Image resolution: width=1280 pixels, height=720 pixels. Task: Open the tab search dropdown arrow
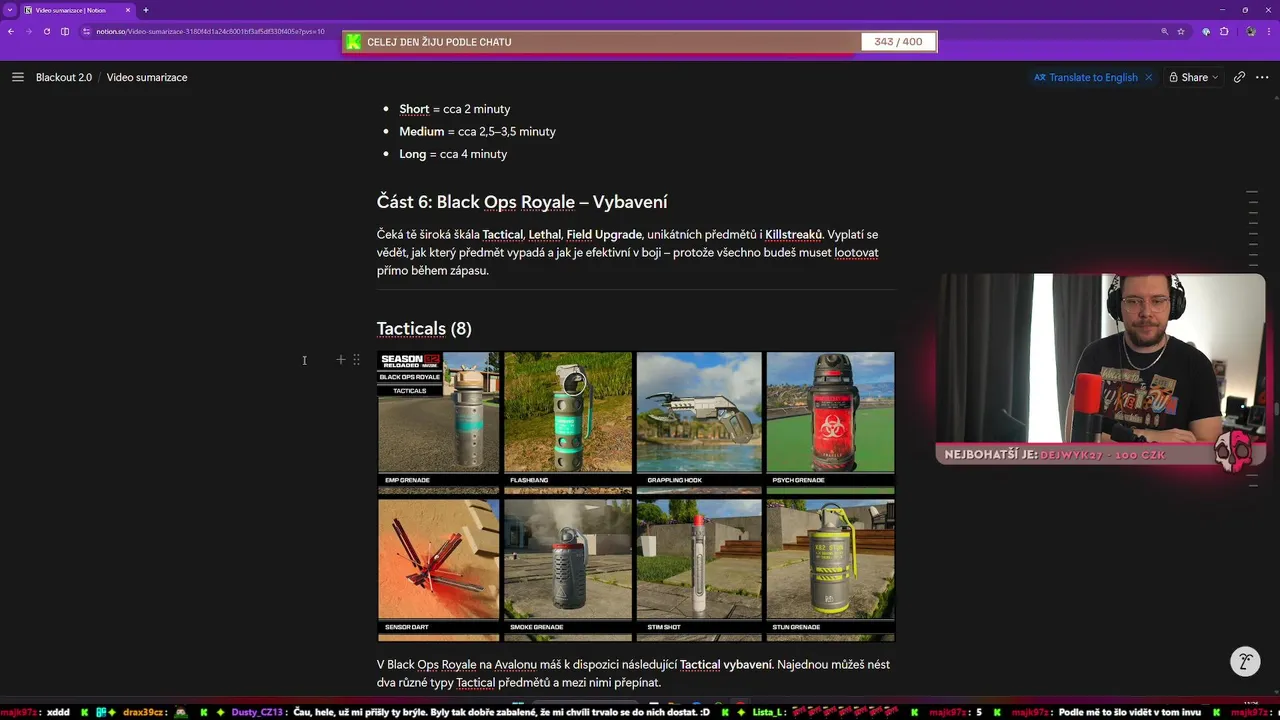point(9,10)
